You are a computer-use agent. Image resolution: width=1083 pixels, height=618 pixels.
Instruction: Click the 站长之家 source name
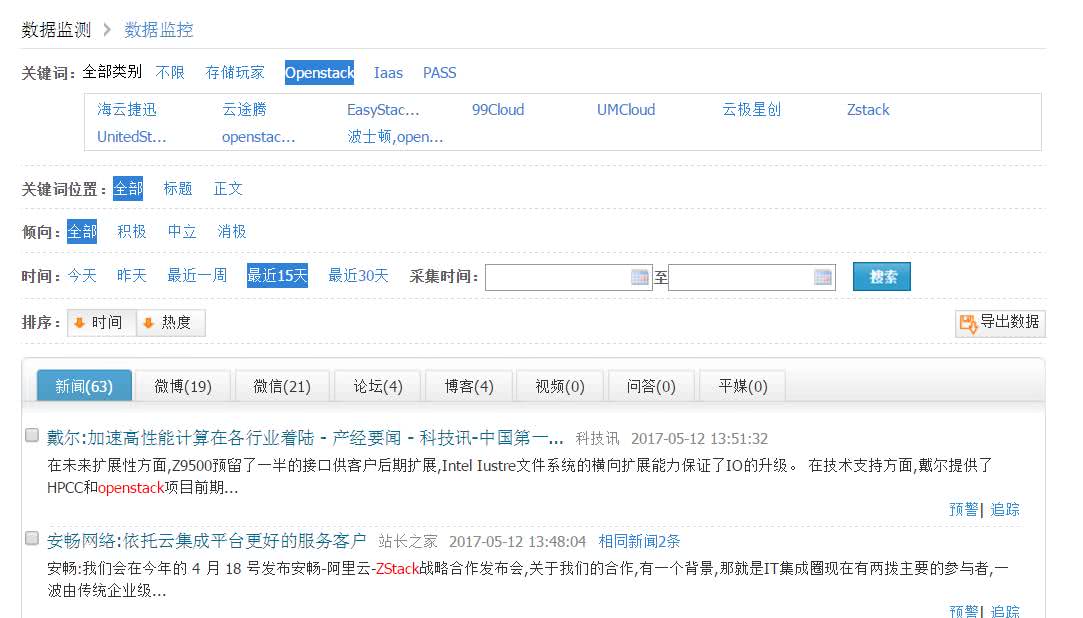[408, 541]
